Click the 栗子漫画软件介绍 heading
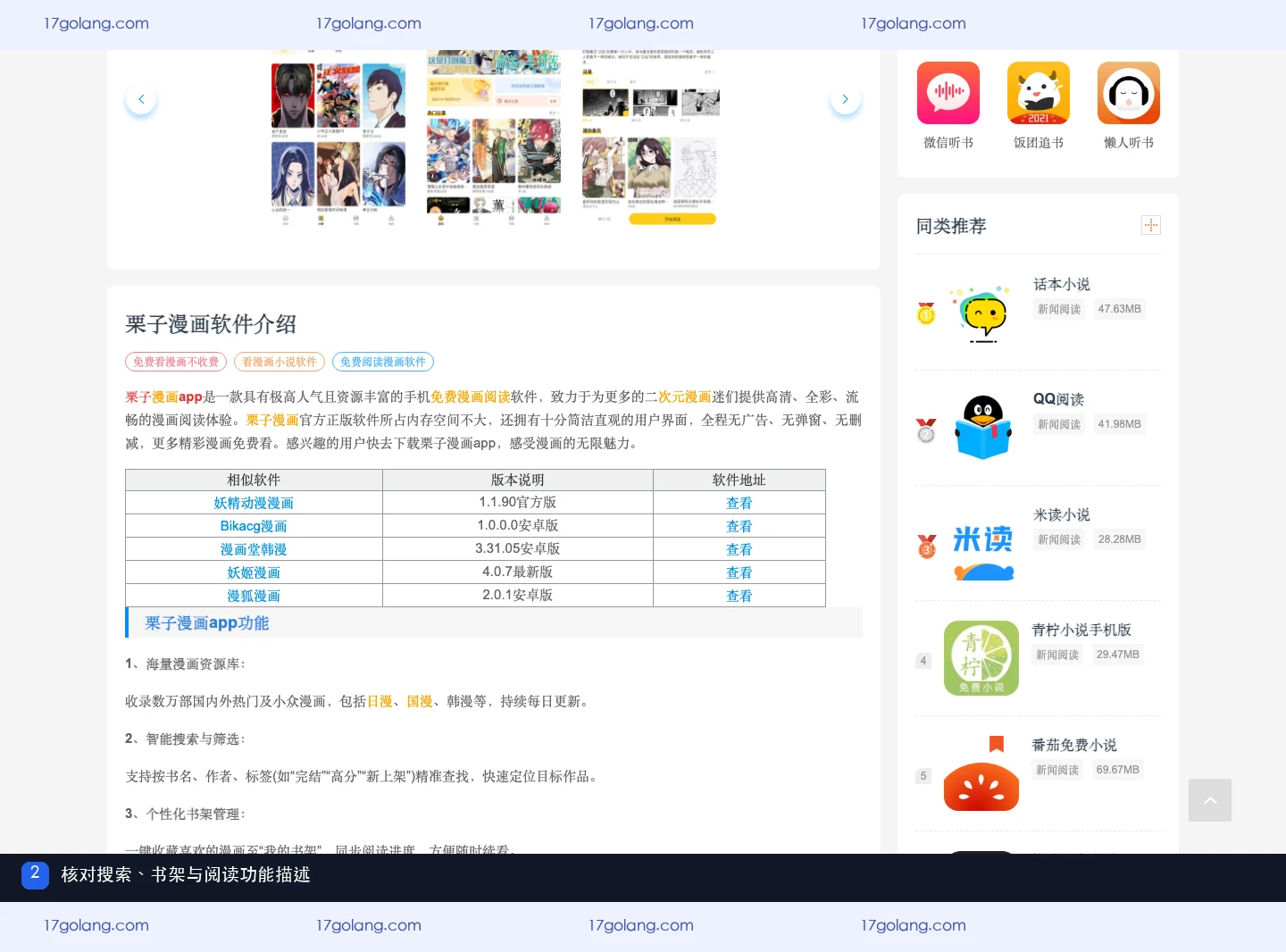The width and height of the screenshot is (1286, 952). (x=211, y=324)
